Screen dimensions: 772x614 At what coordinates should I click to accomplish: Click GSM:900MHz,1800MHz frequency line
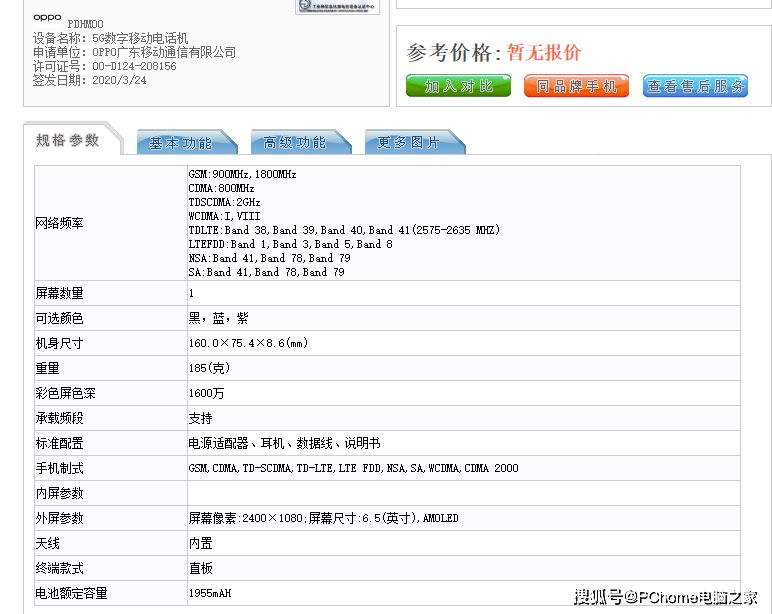click(x=242, y=174)
